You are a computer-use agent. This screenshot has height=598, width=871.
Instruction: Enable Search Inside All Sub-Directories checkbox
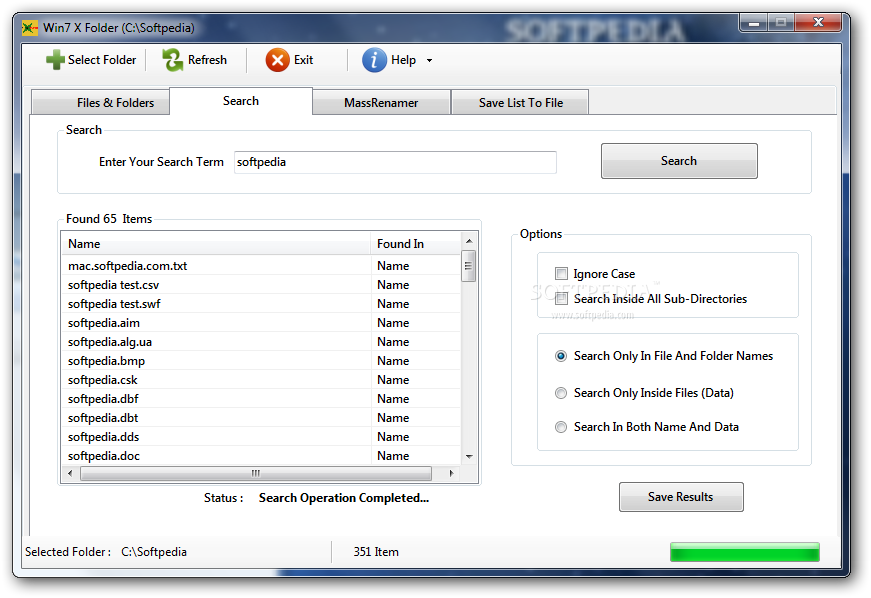coord(562,299)
